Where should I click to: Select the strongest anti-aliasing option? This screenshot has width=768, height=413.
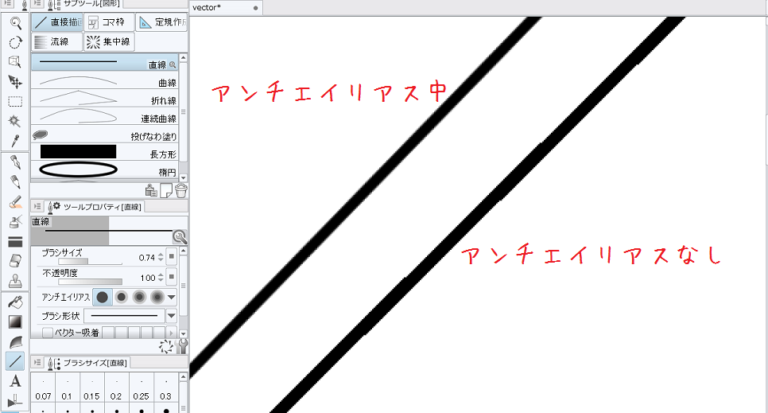(155, 297)
